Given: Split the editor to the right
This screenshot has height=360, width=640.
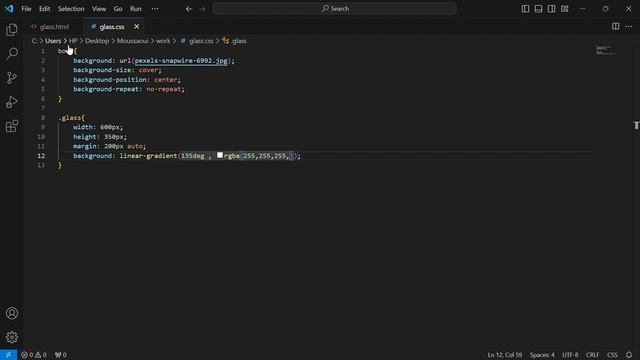Looking at the screenshot, I should click(x=616, y=27).
